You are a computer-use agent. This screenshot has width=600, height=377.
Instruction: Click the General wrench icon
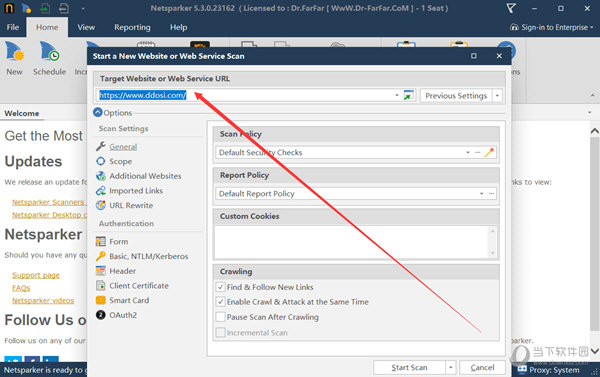coord(101,147)
